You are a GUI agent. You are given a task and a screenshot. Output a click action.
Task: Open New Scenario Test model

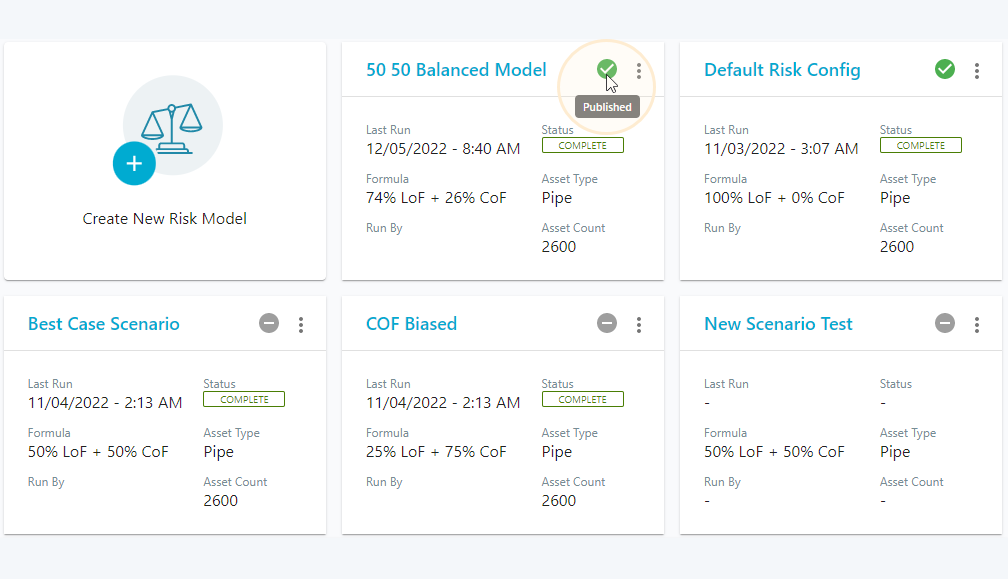[x=778, y=324]
